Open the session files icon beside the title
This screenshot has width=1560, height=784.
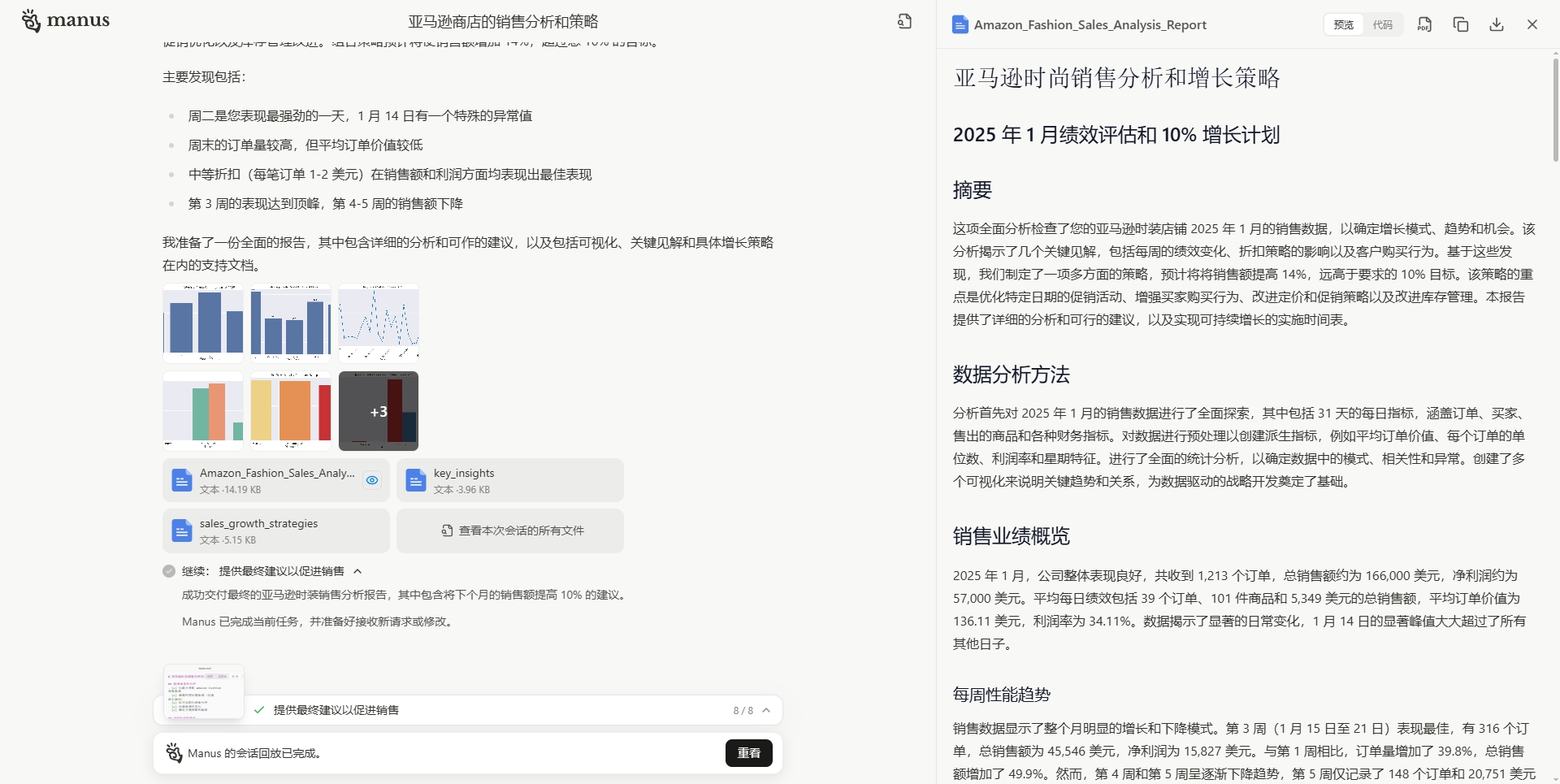click(904, 22)
